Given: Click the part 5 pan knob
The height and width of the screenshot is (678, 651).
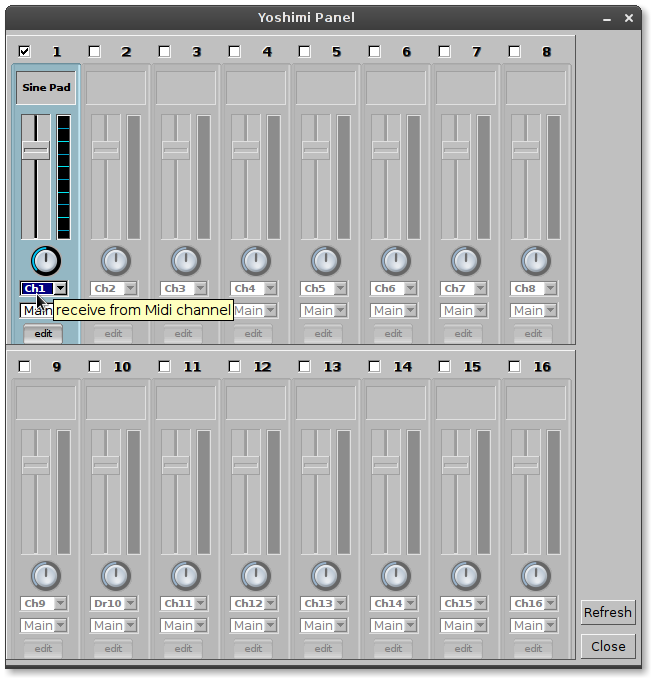Looking at the screenshot, I should [x=326, y=261].
